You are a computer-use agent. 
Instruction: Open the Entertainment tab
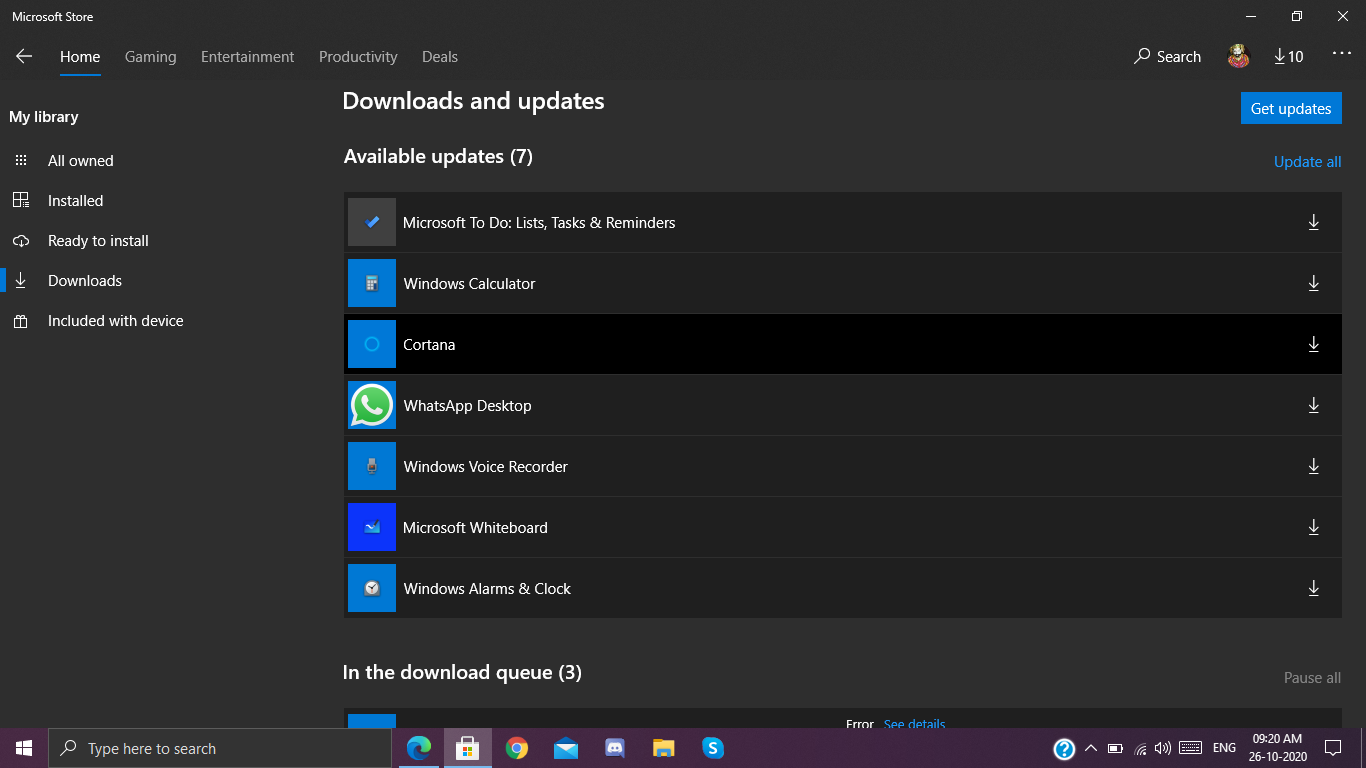[x=248, y=57]
